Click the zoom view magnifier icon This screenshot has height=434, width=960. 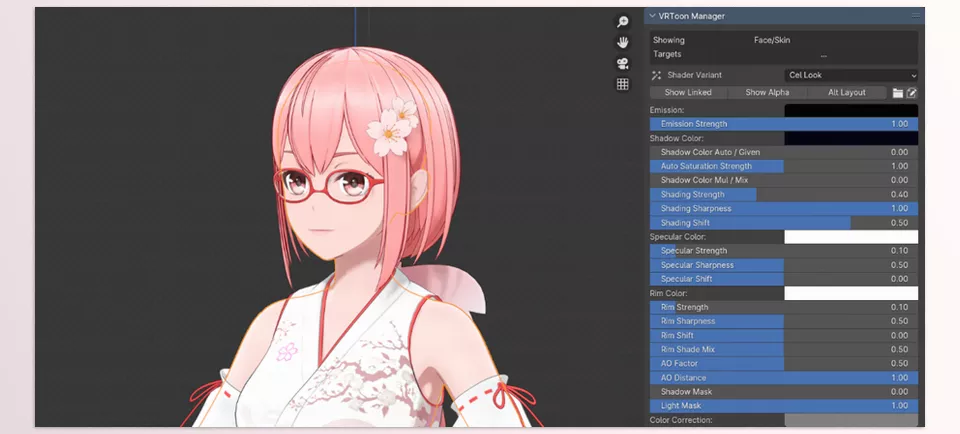point(623,22)
